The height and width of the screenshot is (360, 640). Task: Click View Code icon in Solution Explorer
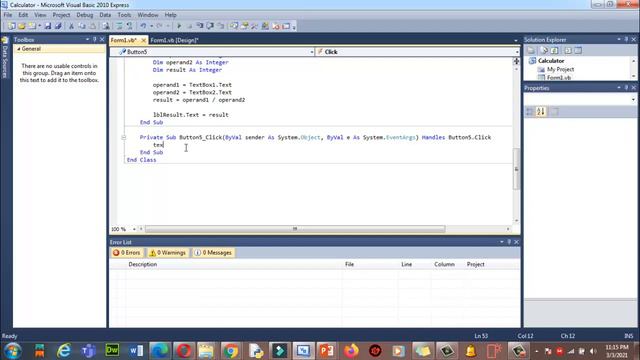click(568, 51)
